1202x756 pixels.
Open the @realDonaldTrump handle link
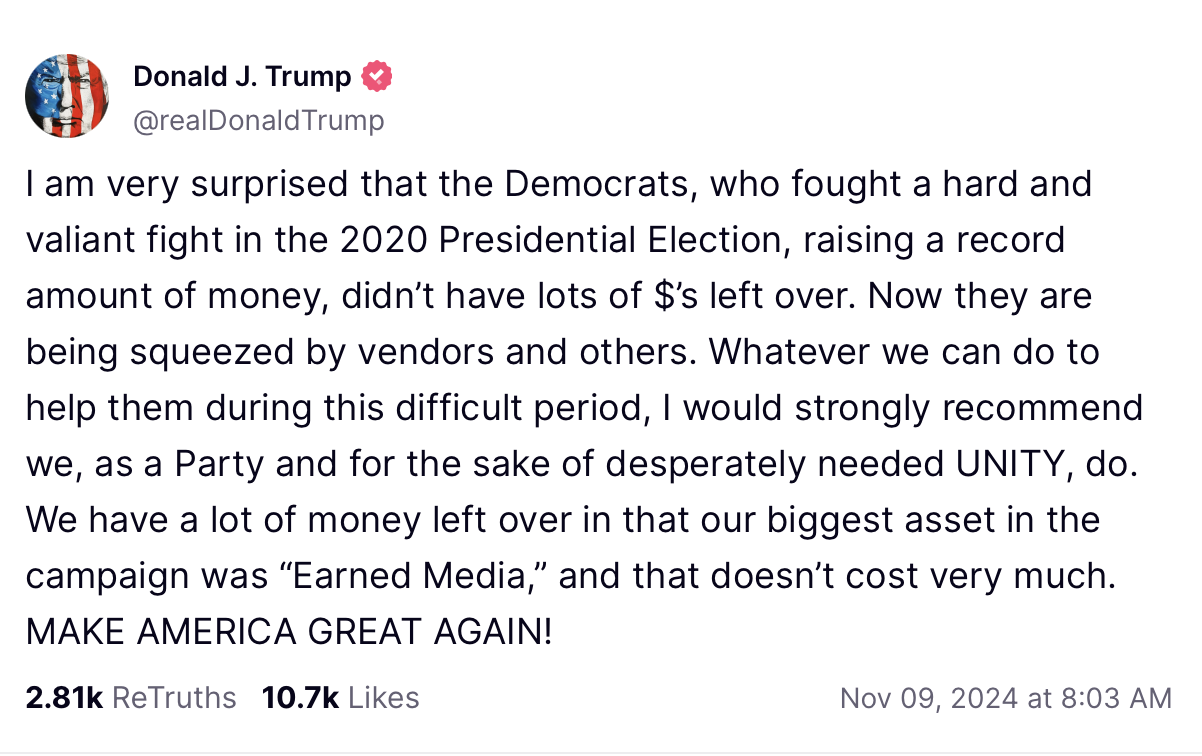(x=258, y=121)
